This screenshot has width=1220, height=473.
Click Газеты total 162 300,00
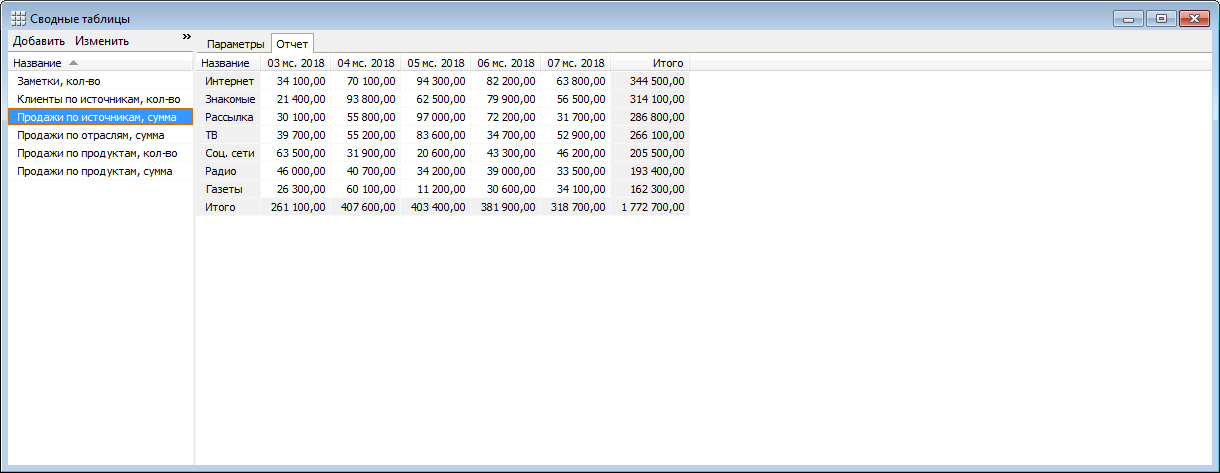[x=650, y=189]
